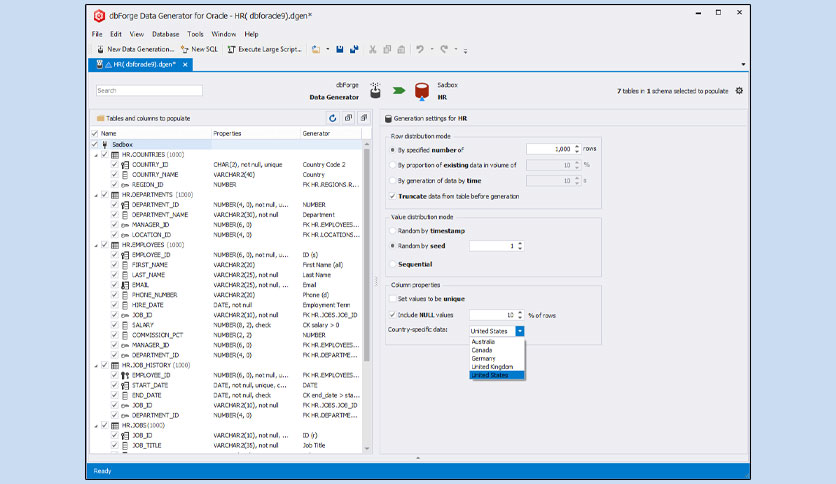Collapse the HR.DEPARTMENTS tree node
This screenshot has height=484, width=836.
point(96,195)
